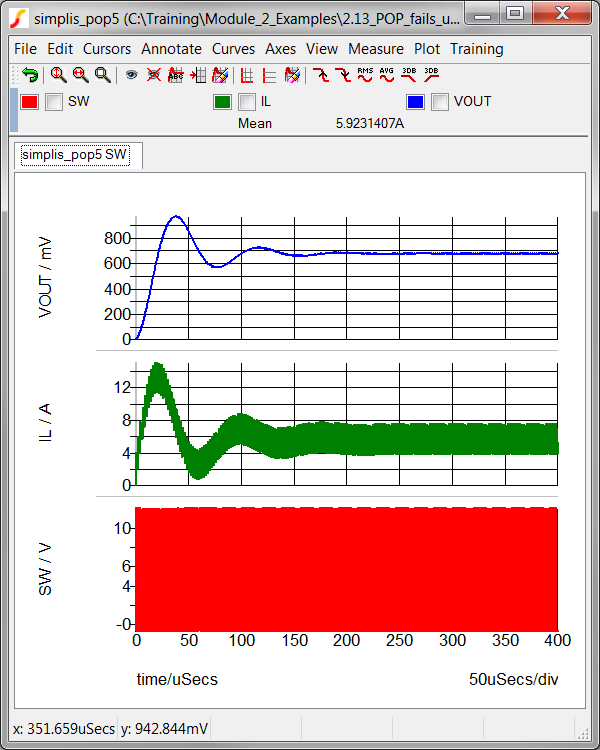Open the Edit menu
The width and height of the screenshot is (600, 750).
(x=60, y=49)
